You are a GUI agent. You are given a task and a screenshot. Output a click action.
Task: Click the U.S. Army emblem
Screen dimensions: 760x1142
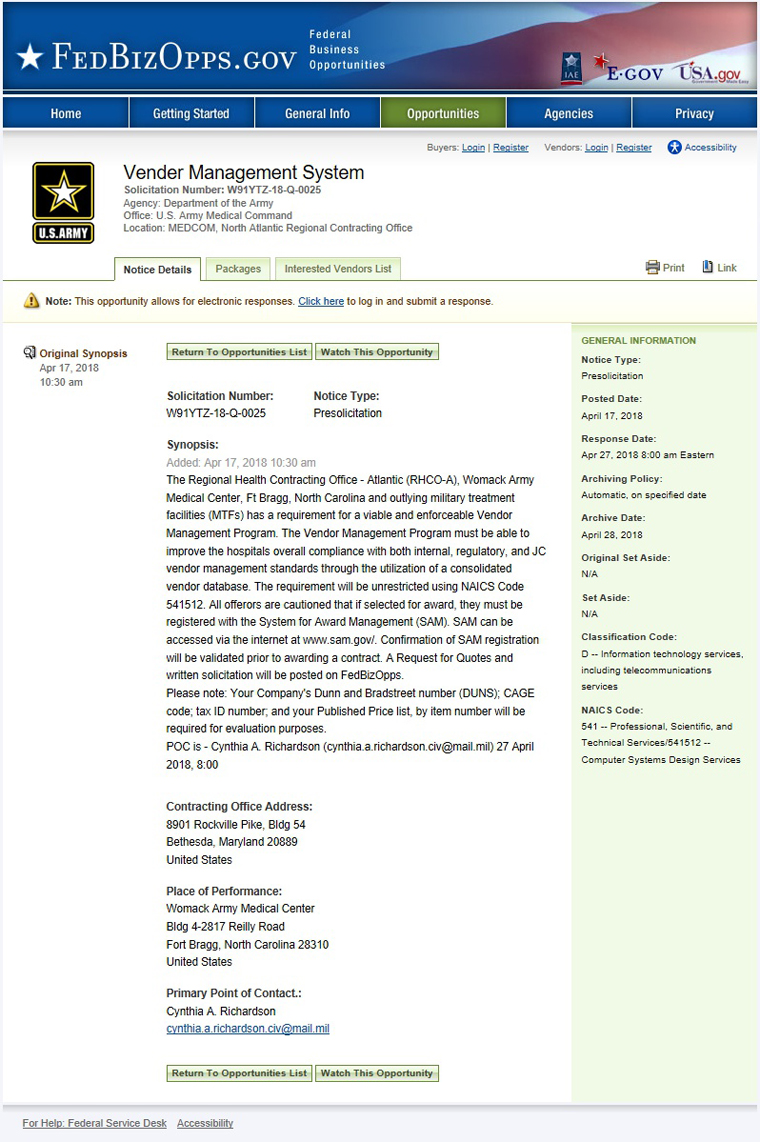pos(63,202)
